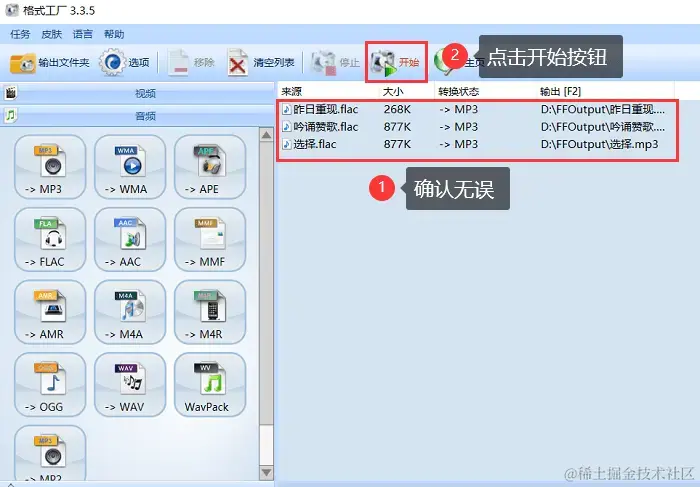Open the 选项 options dialog
This screenshot has width=700, height=487.
click(125, 63)
